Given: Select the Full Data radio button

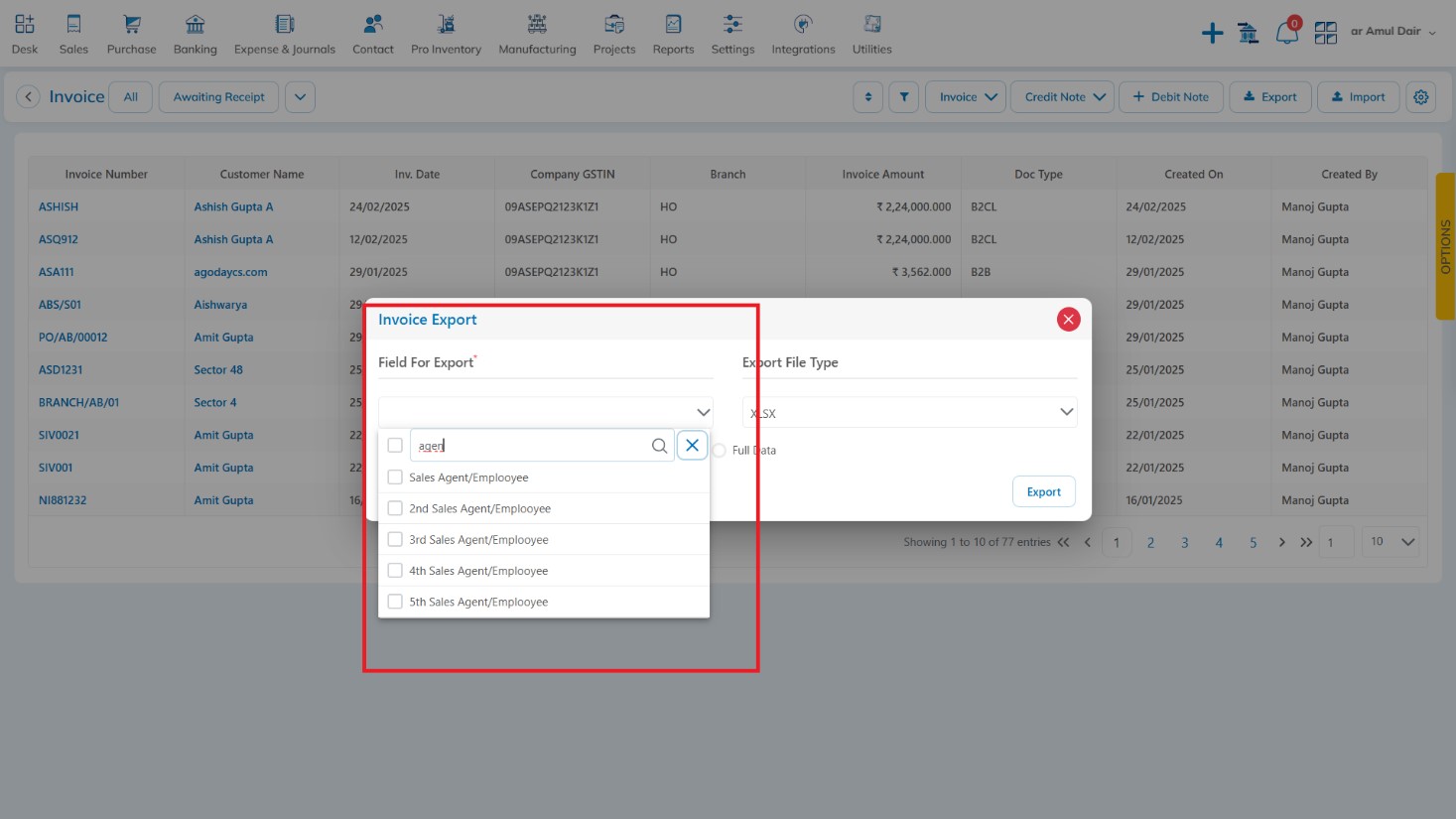Looking at the screenshot, I should pyautogui.click(x=719, y=451).
